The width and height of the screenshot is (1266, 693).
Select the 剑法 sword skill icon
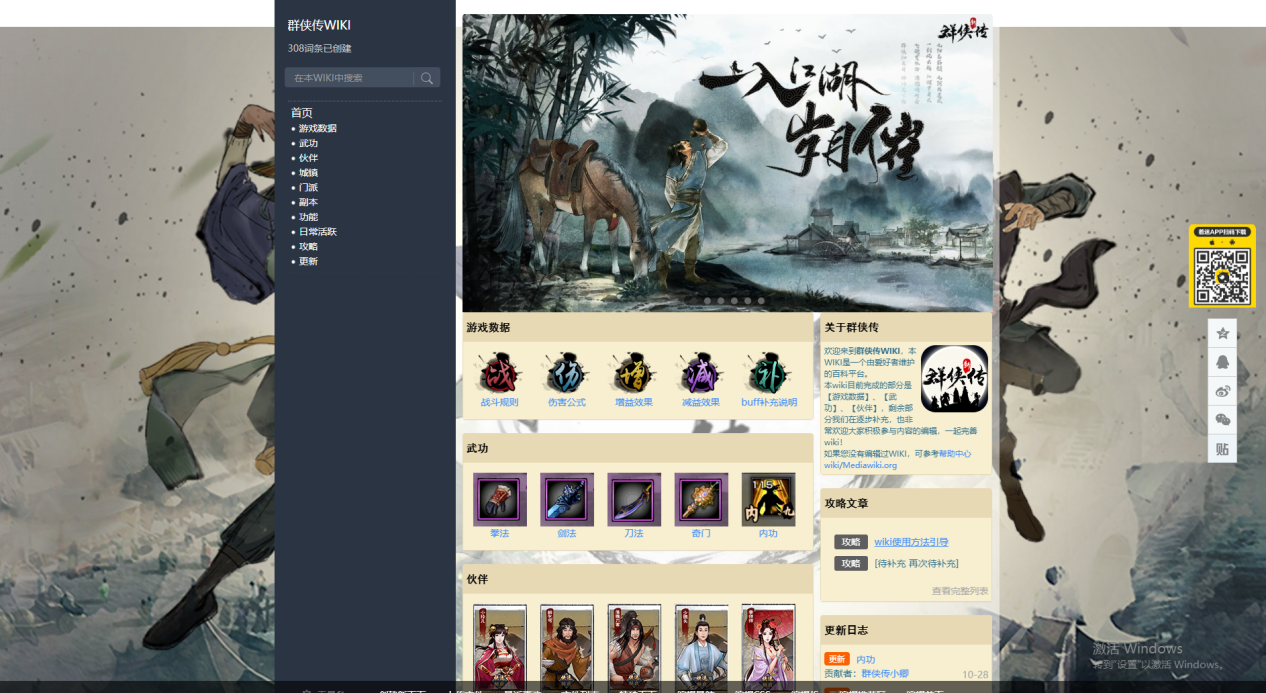click(x=567, y=499)
